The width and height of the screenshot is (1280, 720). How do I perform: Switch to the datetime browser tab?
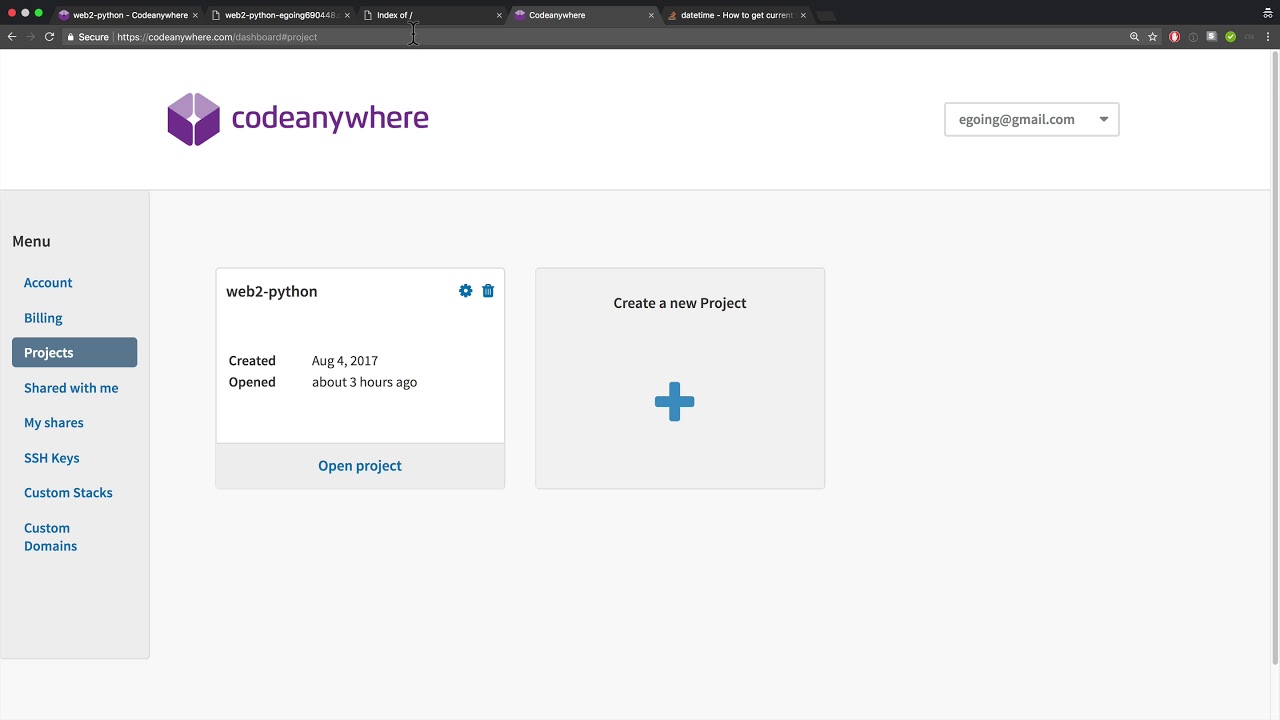point(736,15)
